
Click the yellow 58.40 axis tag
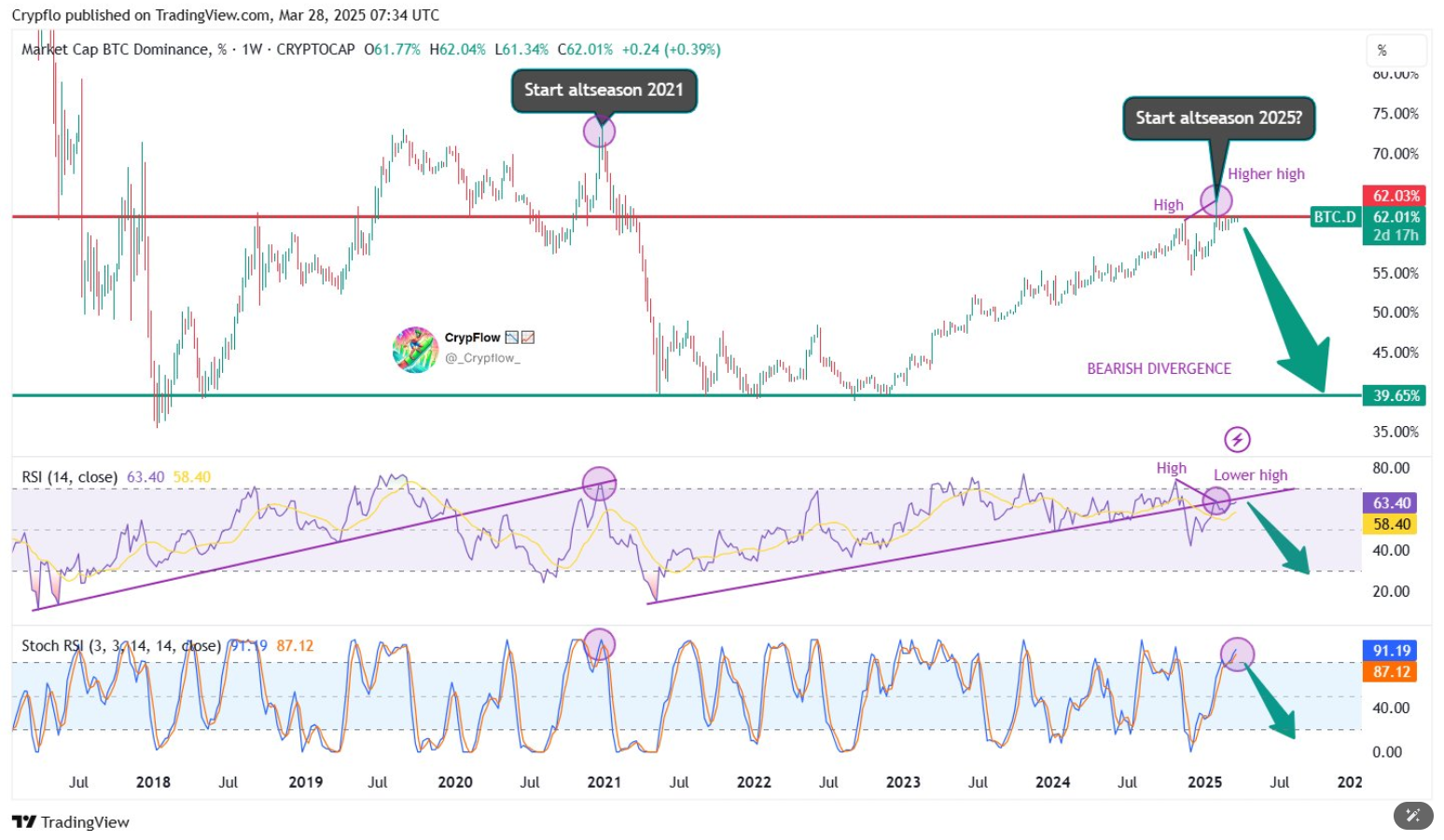click(1391, 524)
